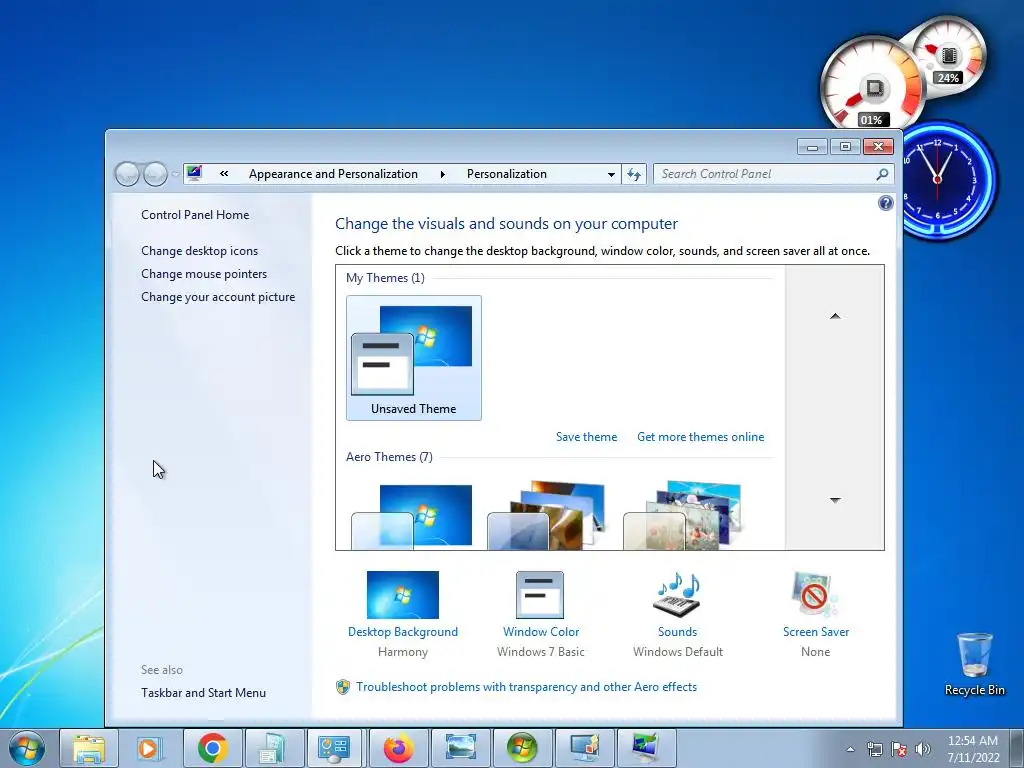Click the green Windows orb taskbar icon
The width and height of the screenshot is (1024, 768).
click(x=522, y=748)
